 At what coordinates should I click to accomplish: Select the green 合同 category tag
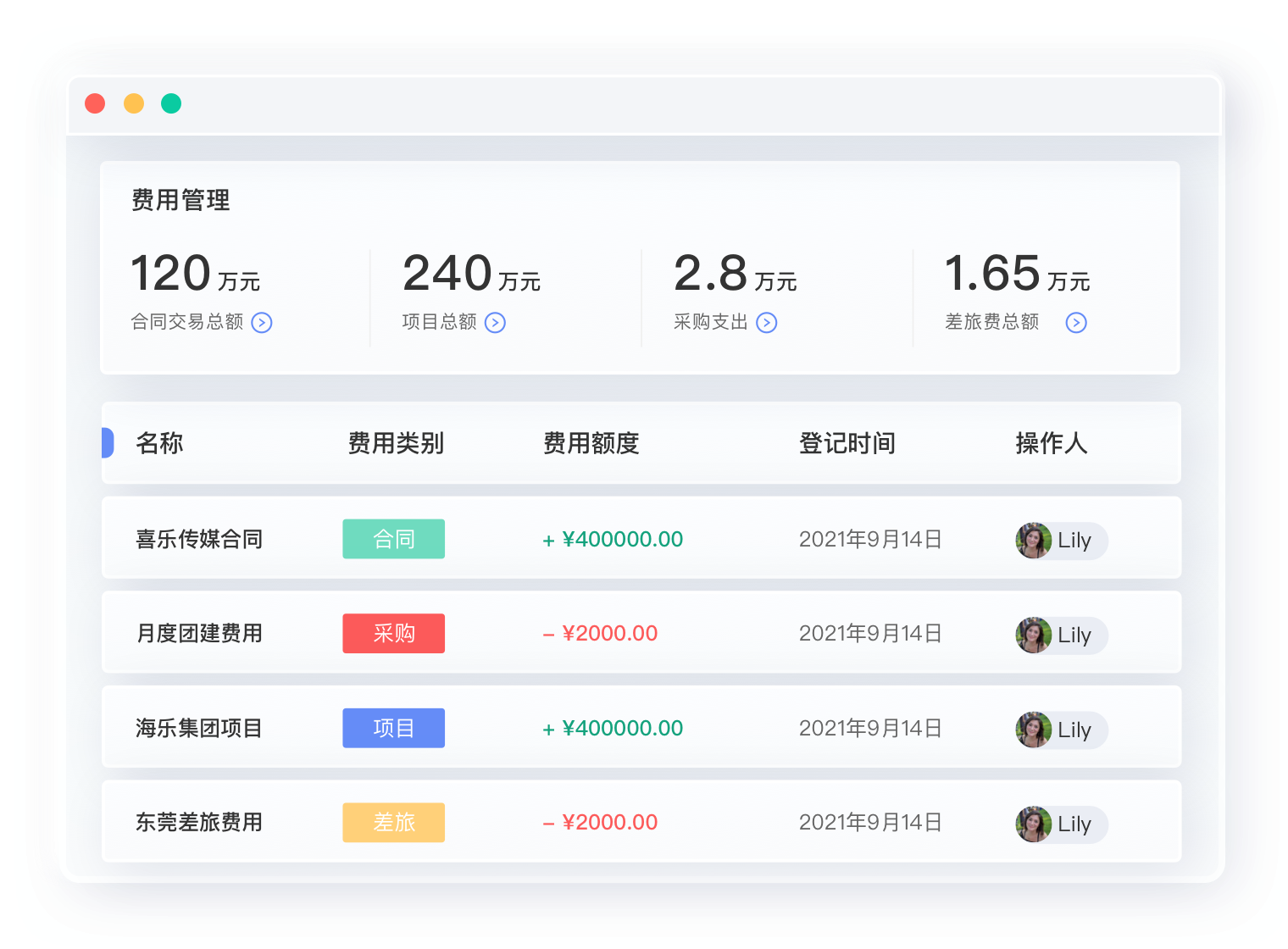point(393,539)
